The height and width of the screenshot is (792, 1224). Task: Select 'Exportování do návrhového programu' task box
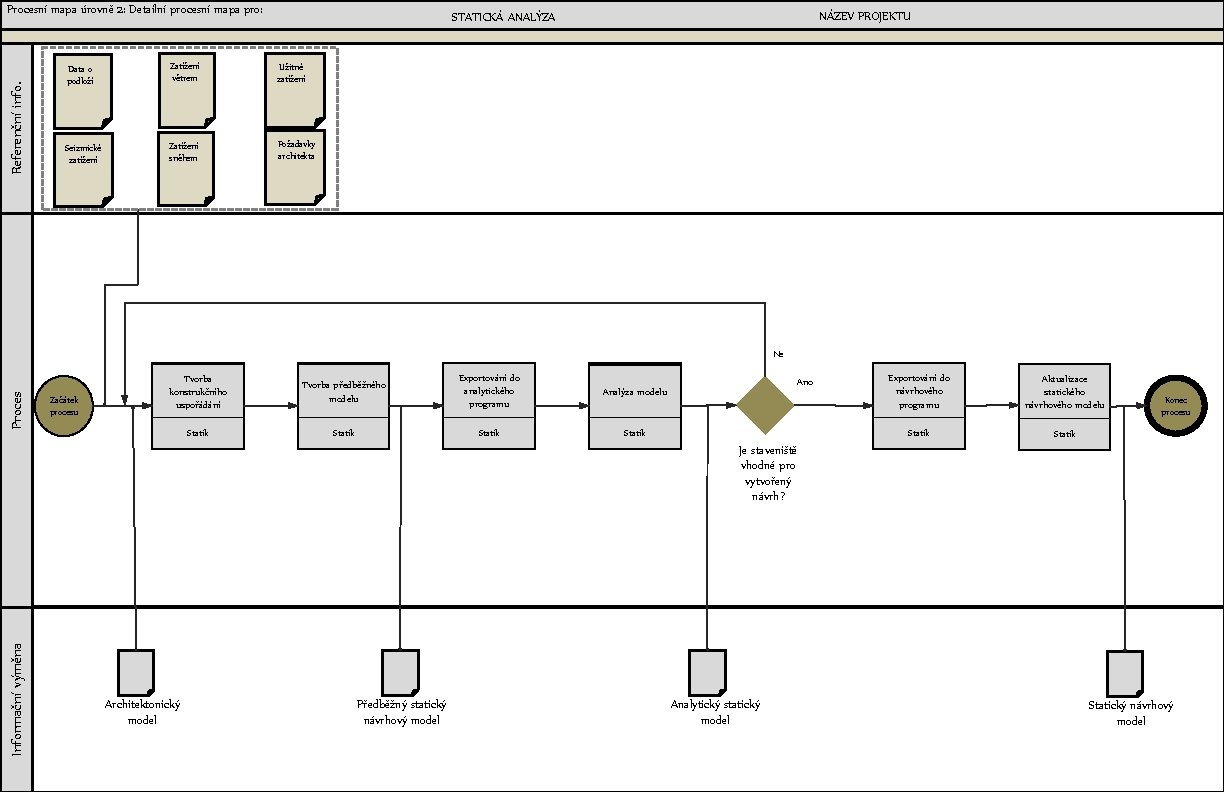(919, 406)
